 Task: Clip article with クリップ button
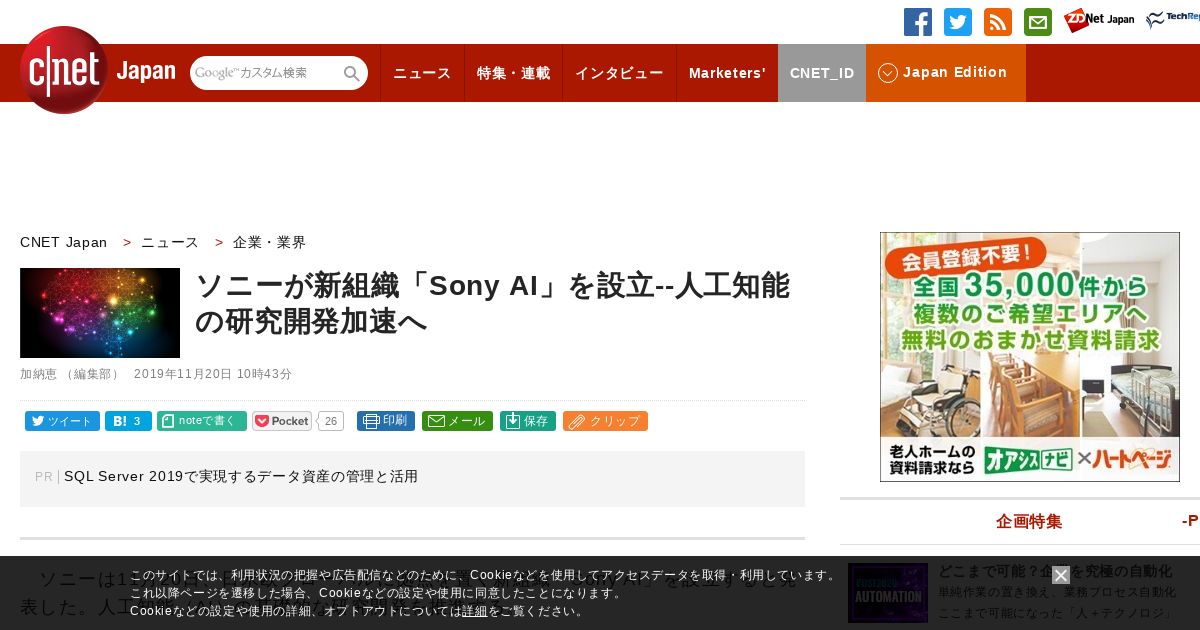(x=605, y=421)
